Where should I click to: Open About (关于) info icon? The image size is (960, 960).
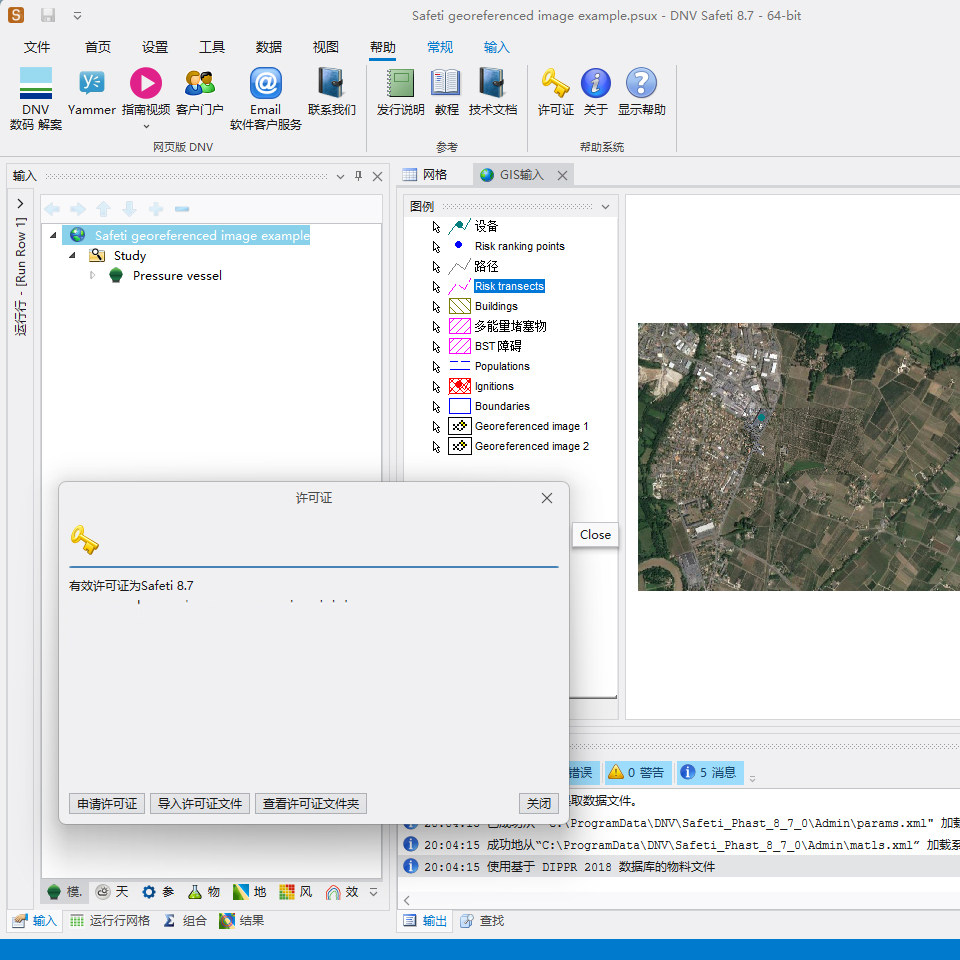click(596, 83)
